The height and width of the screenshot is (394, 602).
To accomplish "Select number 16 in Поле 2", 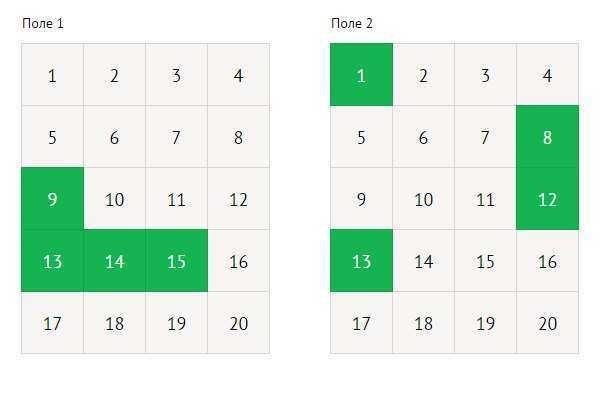I will 547,261.
